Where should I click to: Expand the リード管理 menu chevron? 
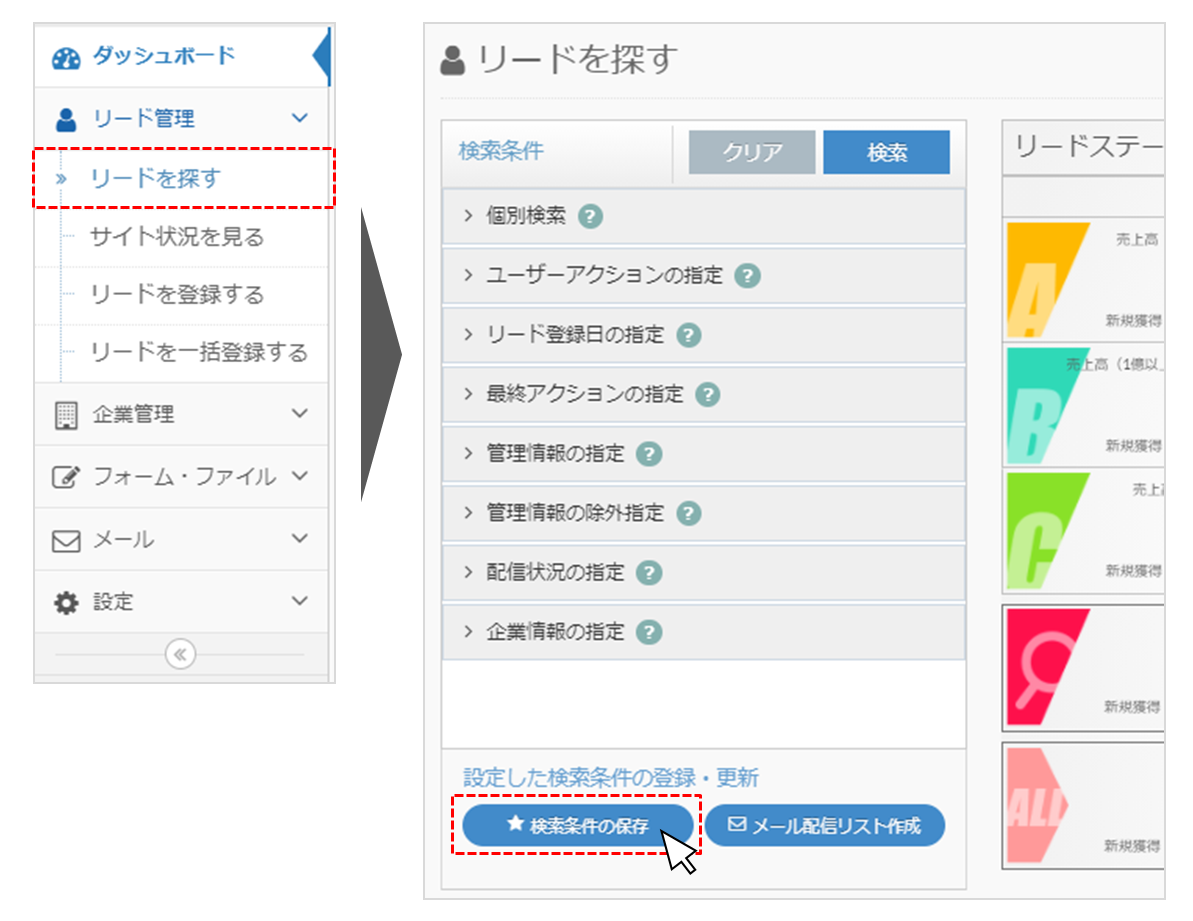(300, 119)
